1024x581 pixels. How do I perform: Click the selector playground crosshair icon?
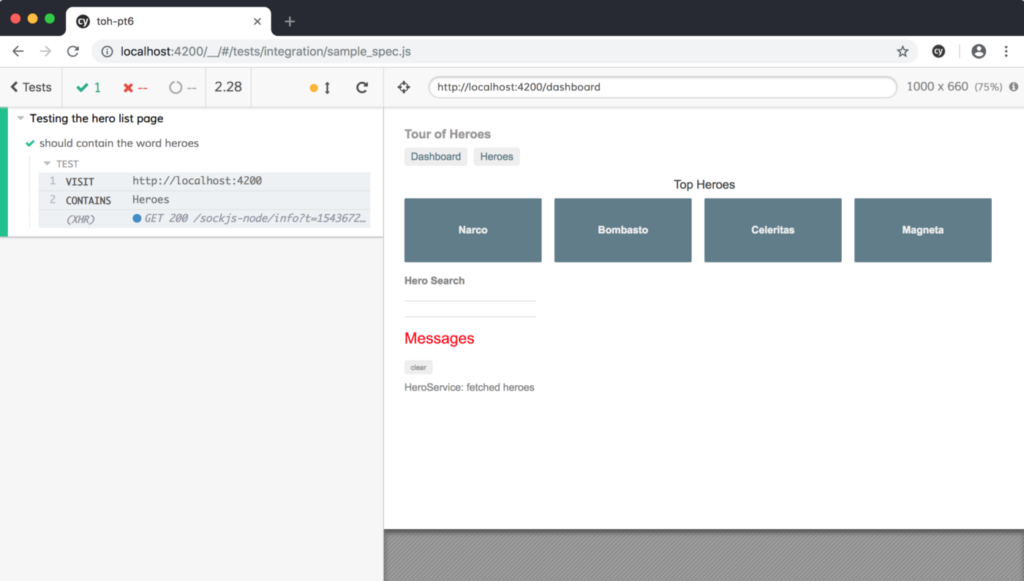point(404,87)
